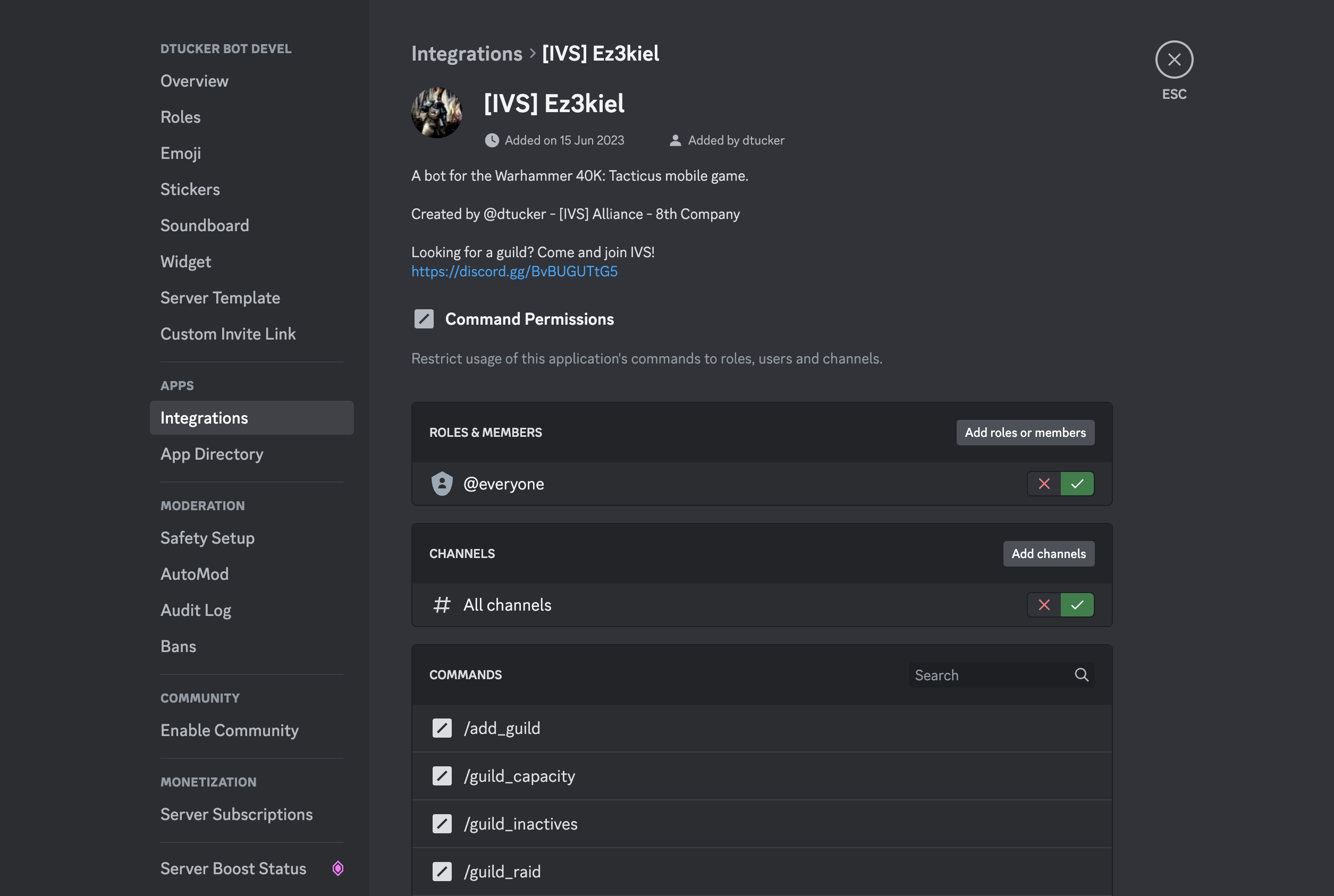The height and width of the screenshot is (896, 1334).
Task: Click the /guild_raid slash command icon
Action: click(x=442, y=872)
